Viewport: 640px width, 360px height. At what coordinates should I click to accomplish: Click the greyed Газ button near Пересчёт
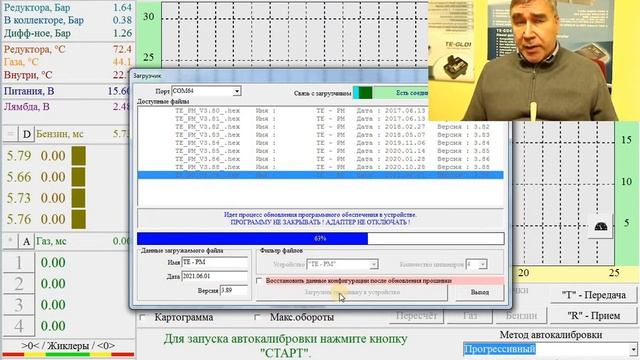coord(470,316)
